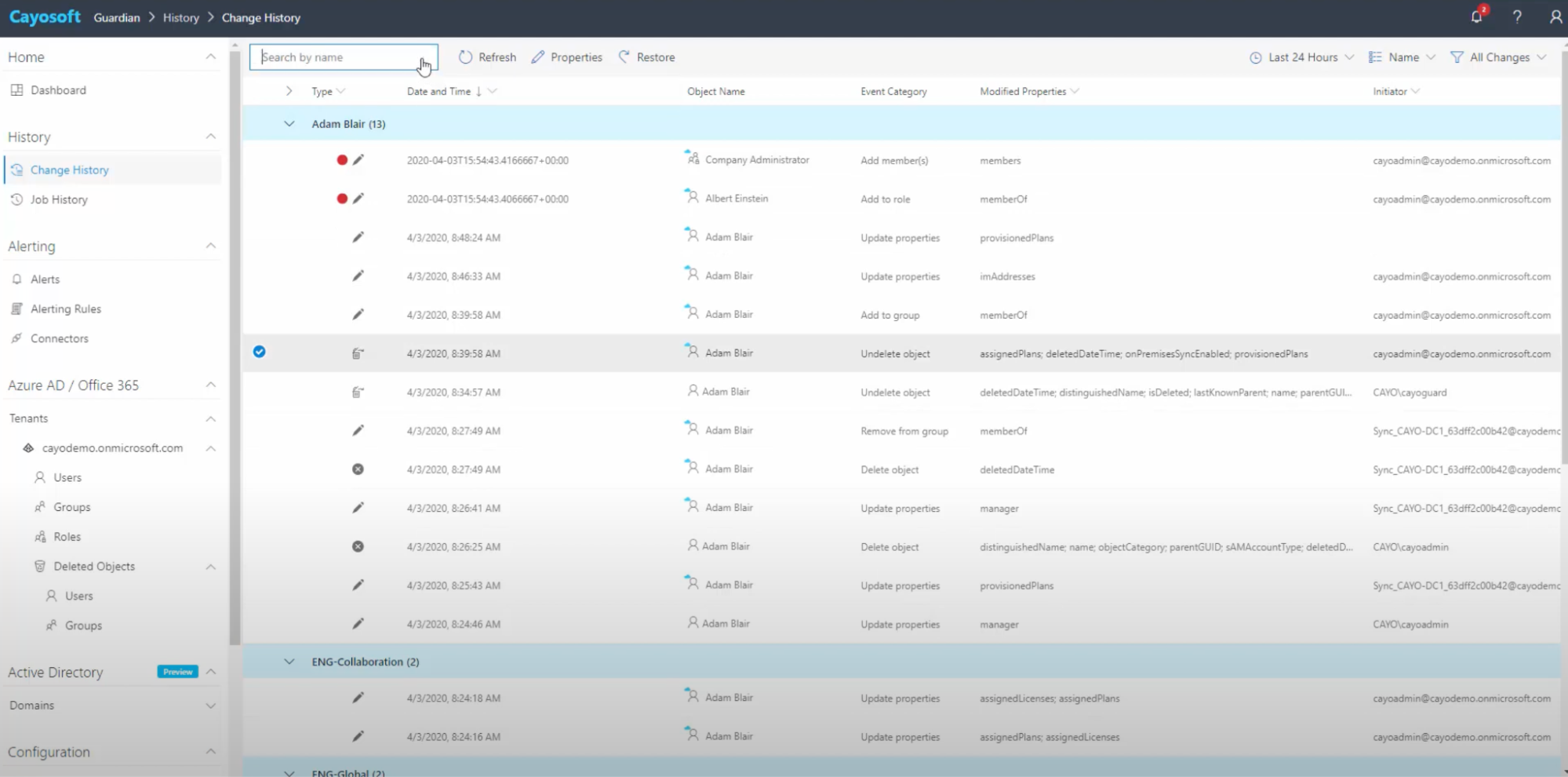This screenshot has height=777, width=1568.
Task: Open Dashboard from the Home section
Action: click(58, 90)
